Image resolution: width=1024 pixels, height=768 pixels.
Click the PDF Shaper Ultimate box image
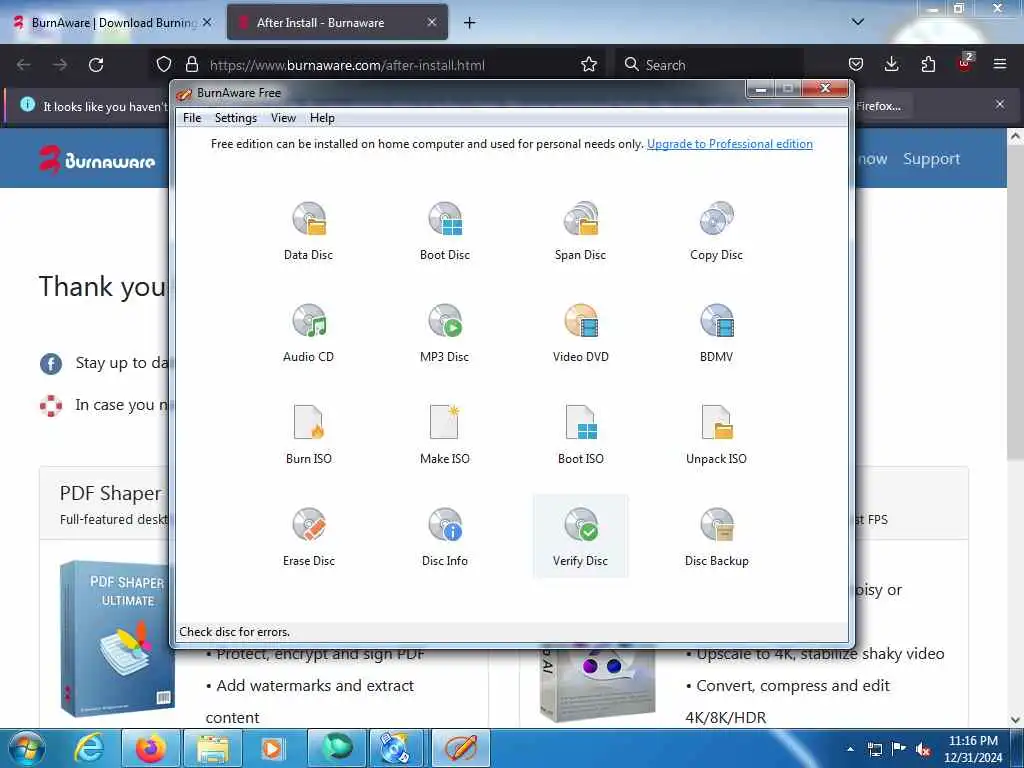pyautogui.click(x=117, y=639)
